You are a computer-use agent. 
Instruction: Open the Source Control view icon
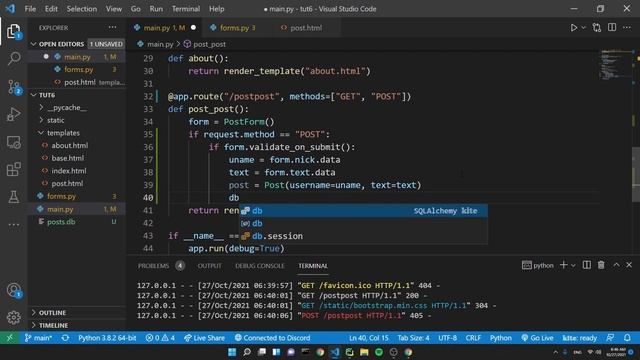pos(13,87)
